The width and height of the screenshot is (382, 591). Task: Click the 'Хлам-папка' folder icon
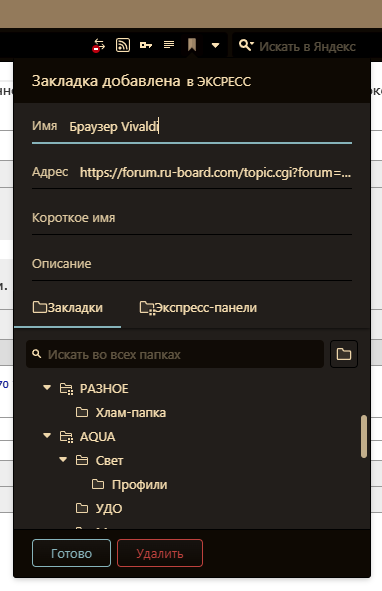(82, 412)
